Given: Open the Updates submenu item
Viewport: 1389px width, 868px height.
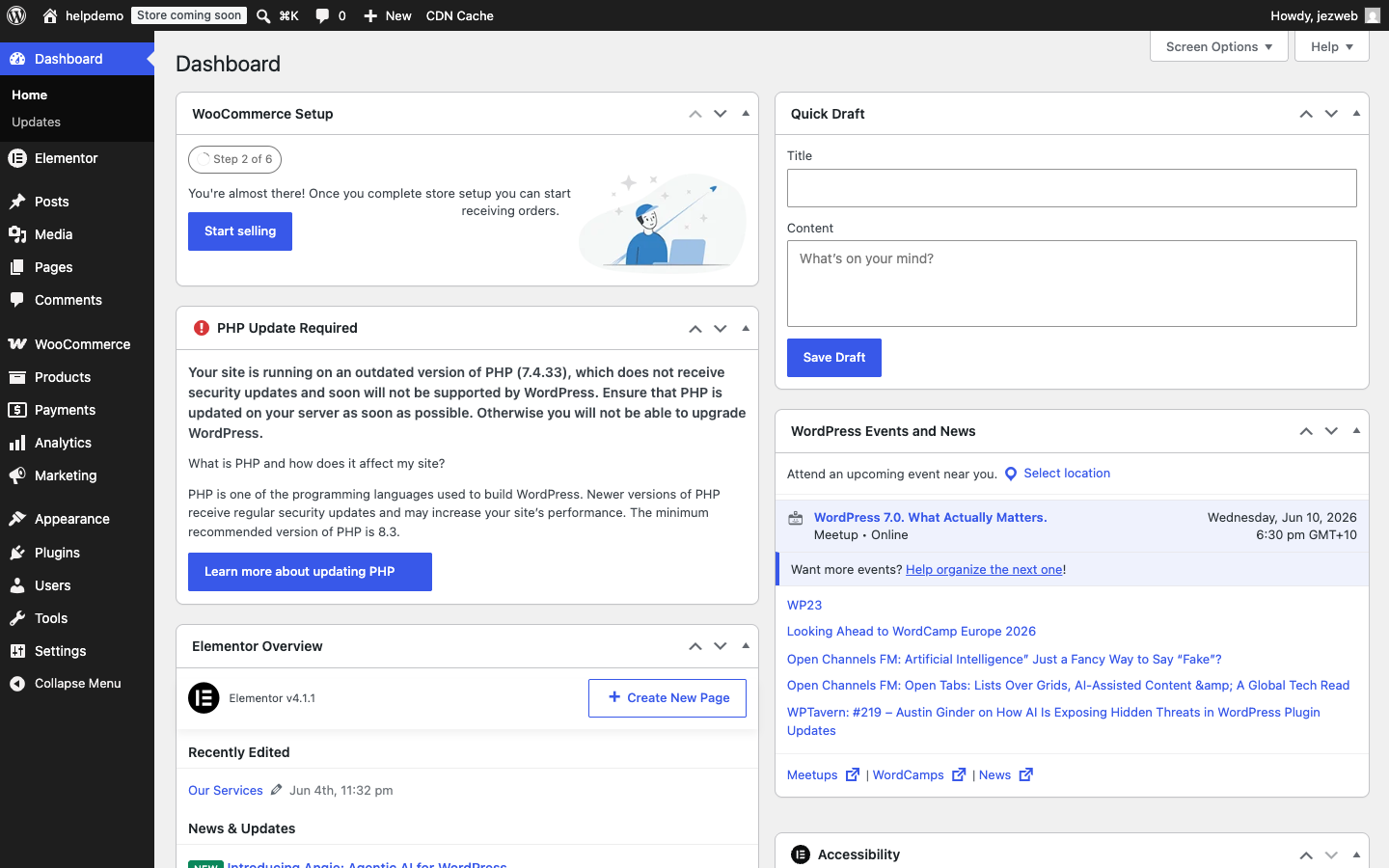Looking at the screenshot, I should 36,122.
